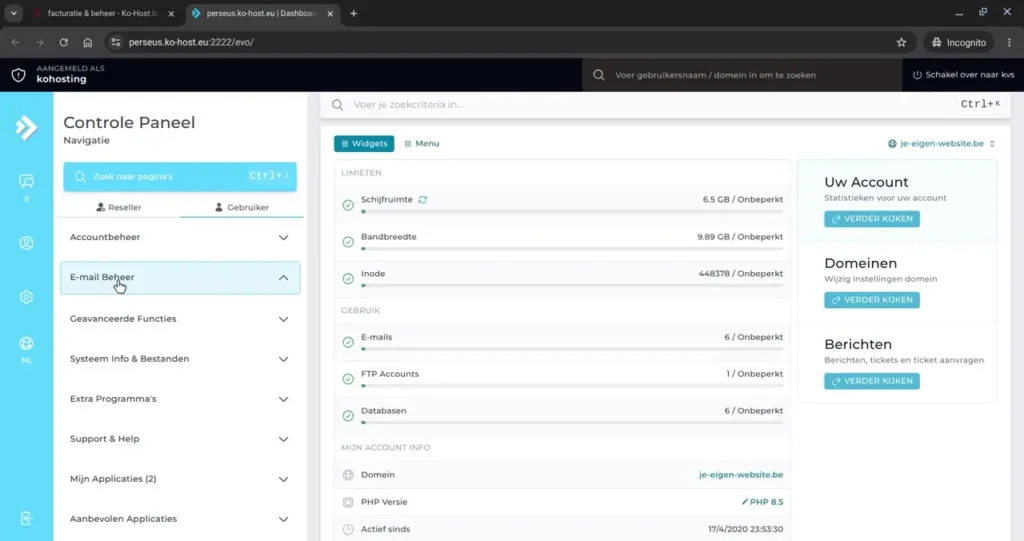The height and width of the screenshot is (541, 1024).
Task: Open the messages icon in left sidebar
Action: (26, 181)
